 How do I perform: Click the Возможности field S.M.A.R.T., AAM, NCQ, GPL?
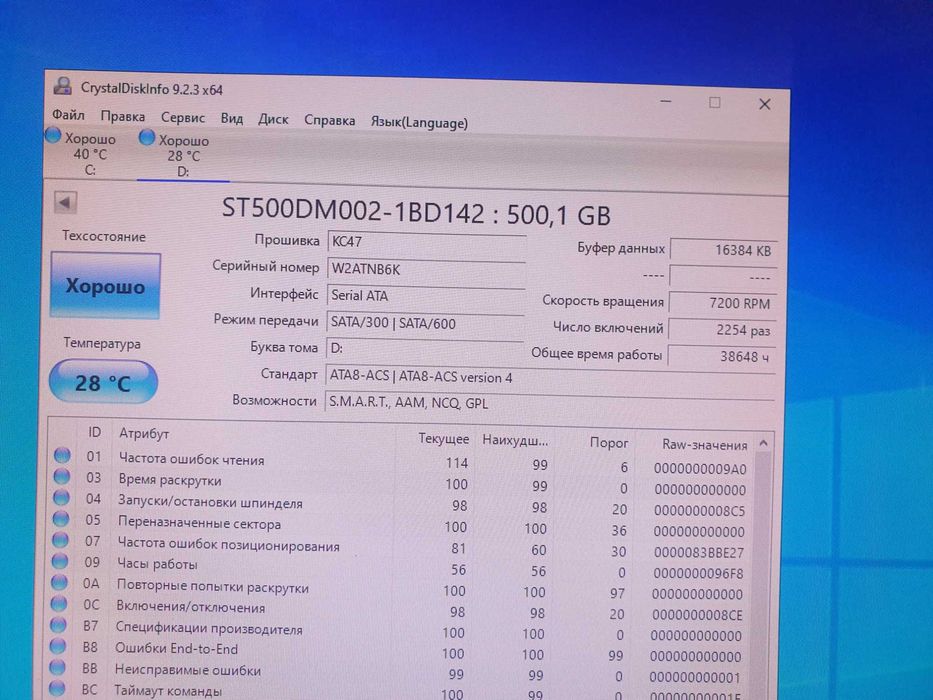[x=549, y=403]
